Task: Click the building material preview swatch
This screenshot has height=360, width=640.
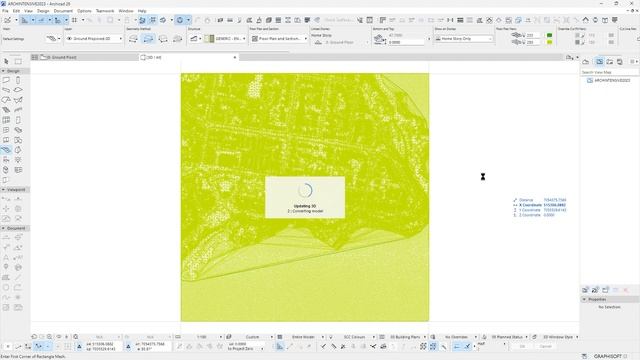Action: coord(209,38)
